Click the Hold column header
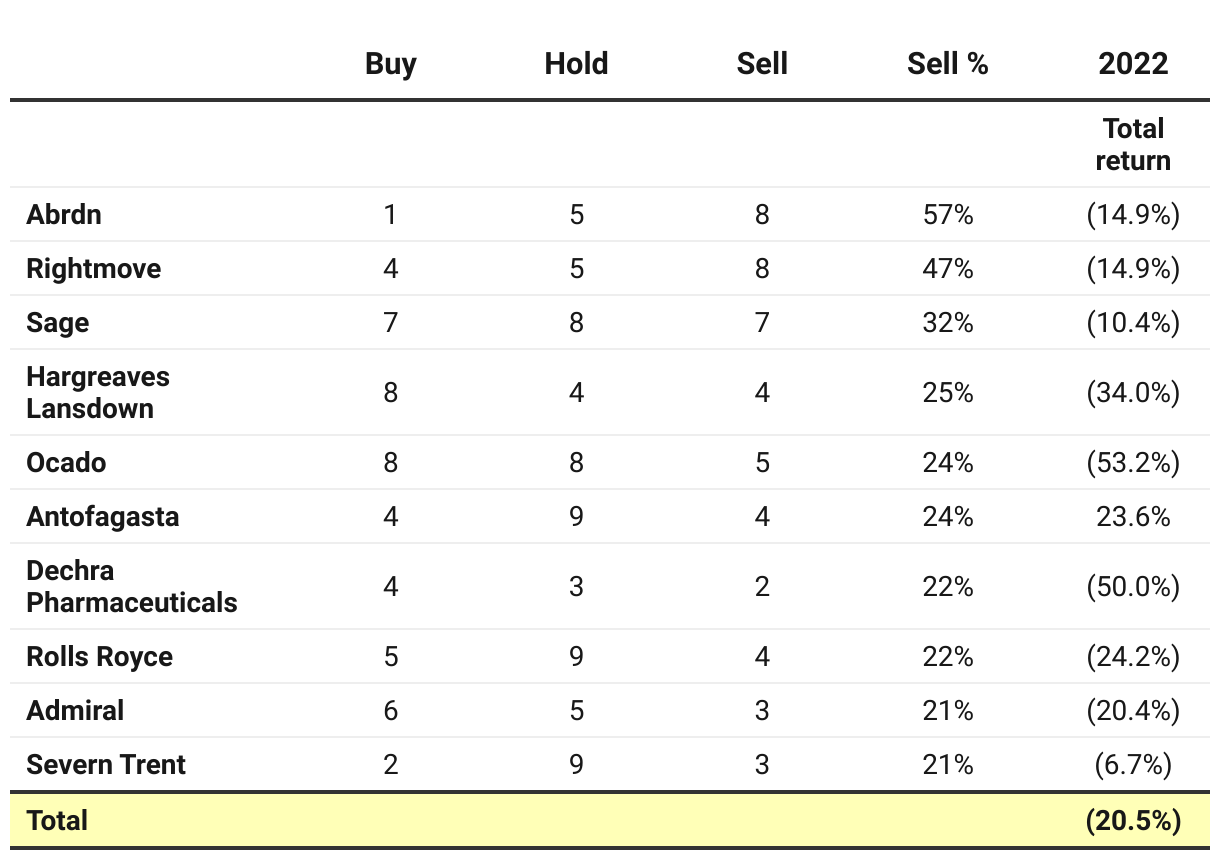Screen dimensions: 1220x860 (576, 64)
